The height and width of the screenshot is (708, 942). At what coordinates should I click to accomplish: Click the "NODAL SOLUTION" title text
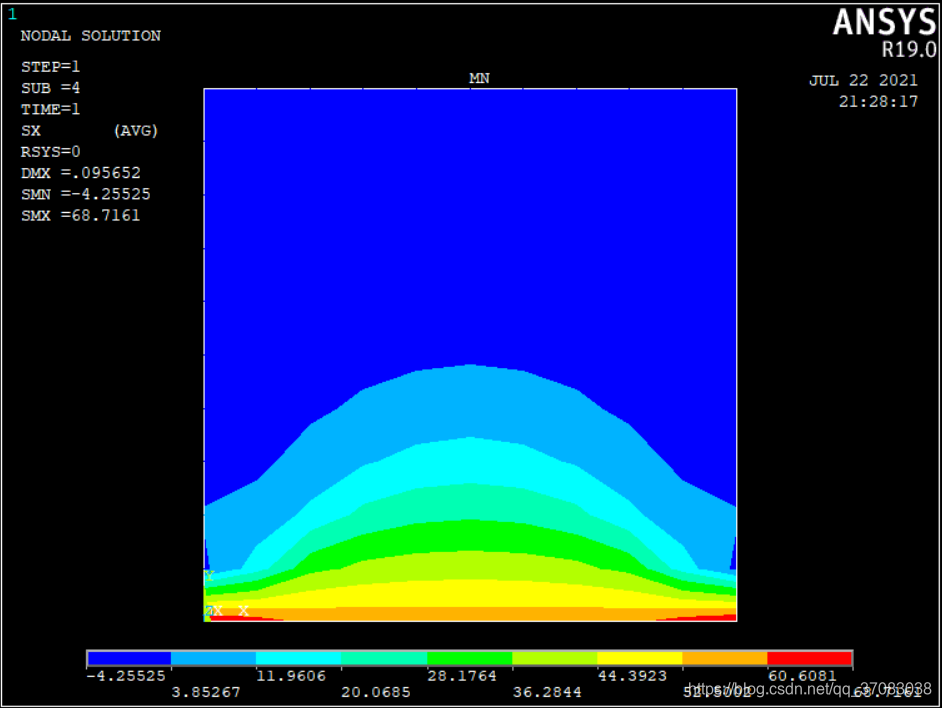91,36
